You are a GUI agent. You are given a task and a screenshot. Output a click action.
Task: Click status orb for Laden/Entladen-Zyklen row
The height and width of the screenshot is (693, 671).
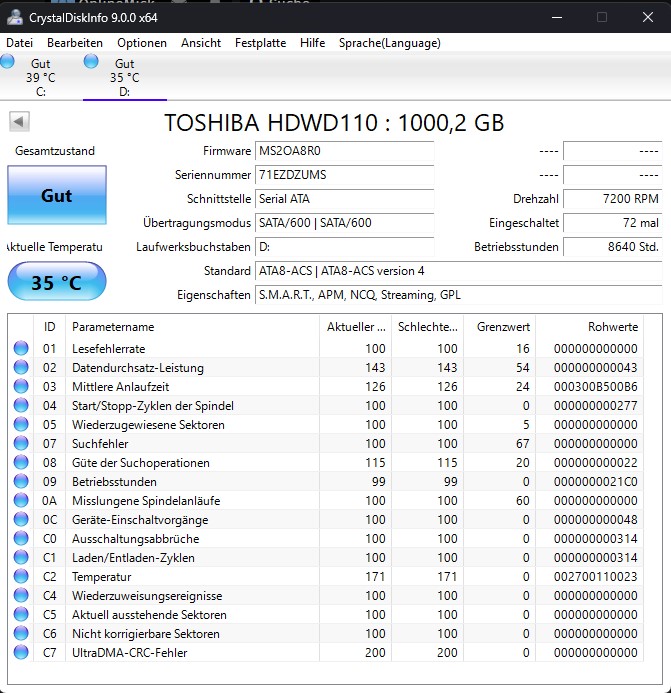click(x=21, y=557)
